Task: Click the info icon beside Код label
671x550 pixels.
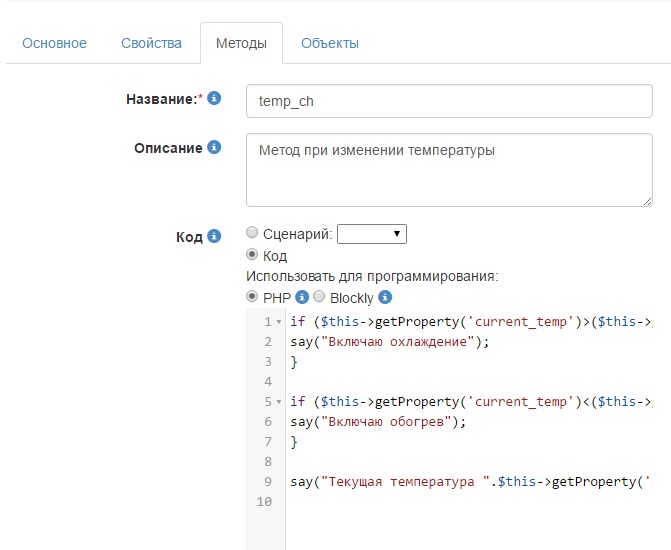Action: pos(212,237)
